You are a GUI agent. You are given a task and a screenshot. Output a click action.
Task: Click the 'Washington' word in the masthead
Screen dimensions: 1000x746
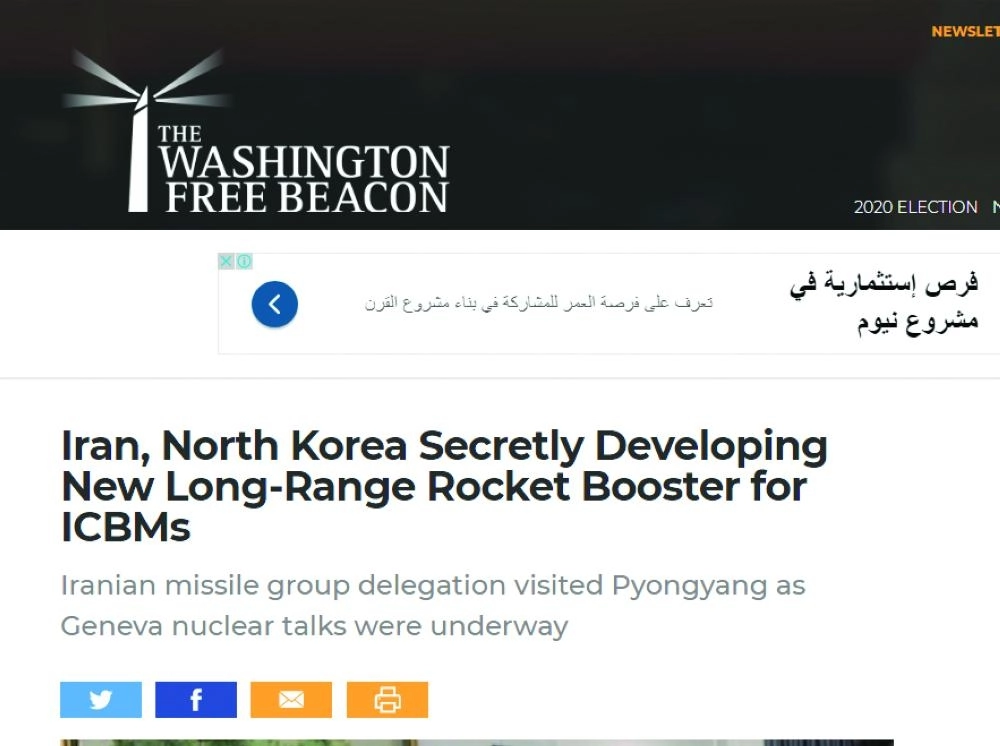(304, 161)
